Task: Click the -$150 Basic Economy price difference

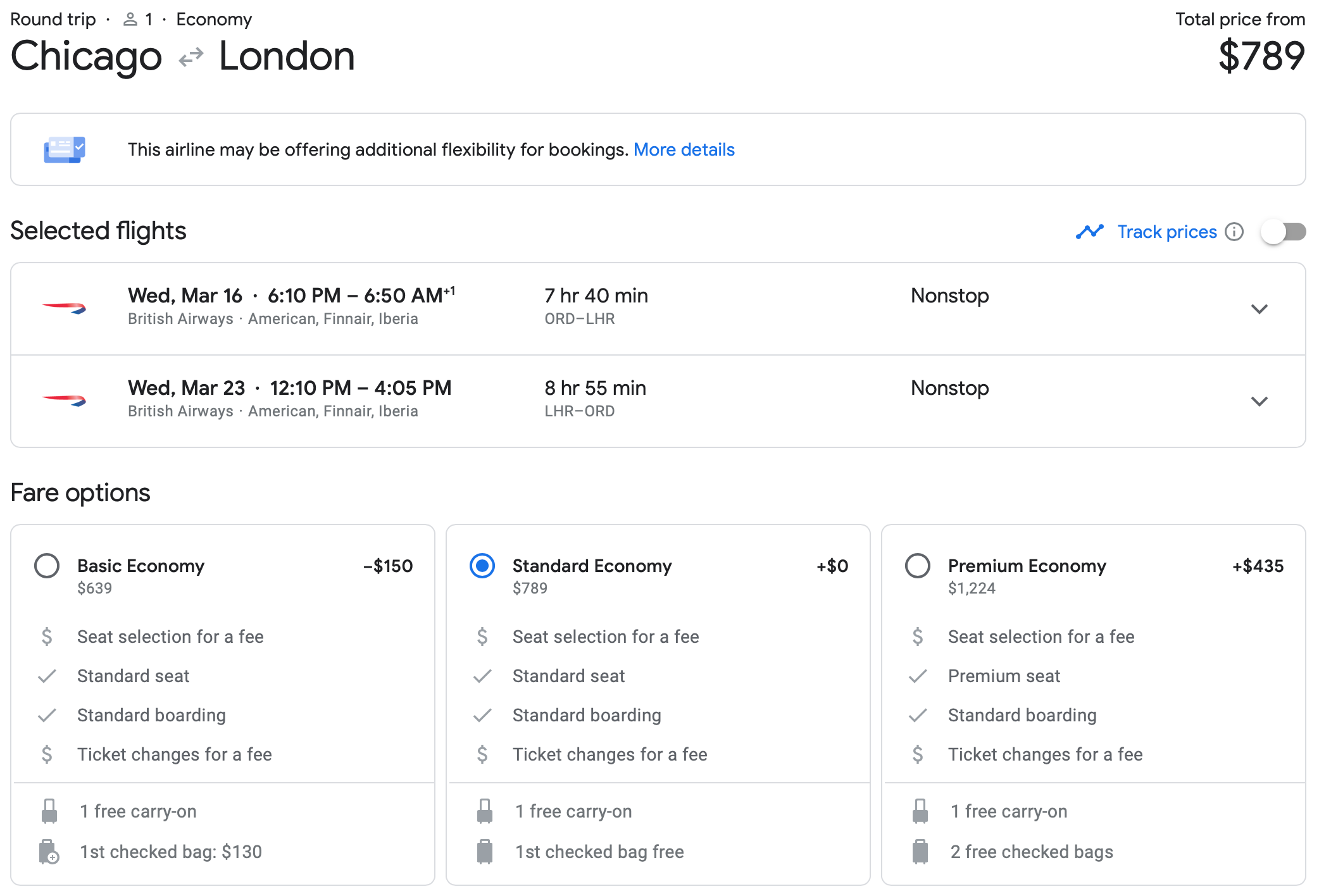Action: 388,566
